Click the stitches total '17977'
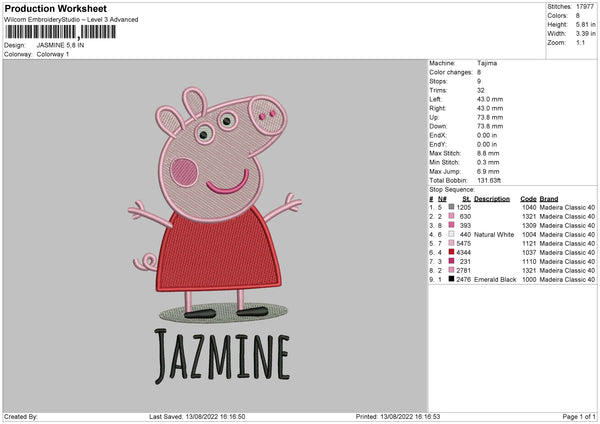This screenshot has height=424, width=600. (585, 7)
